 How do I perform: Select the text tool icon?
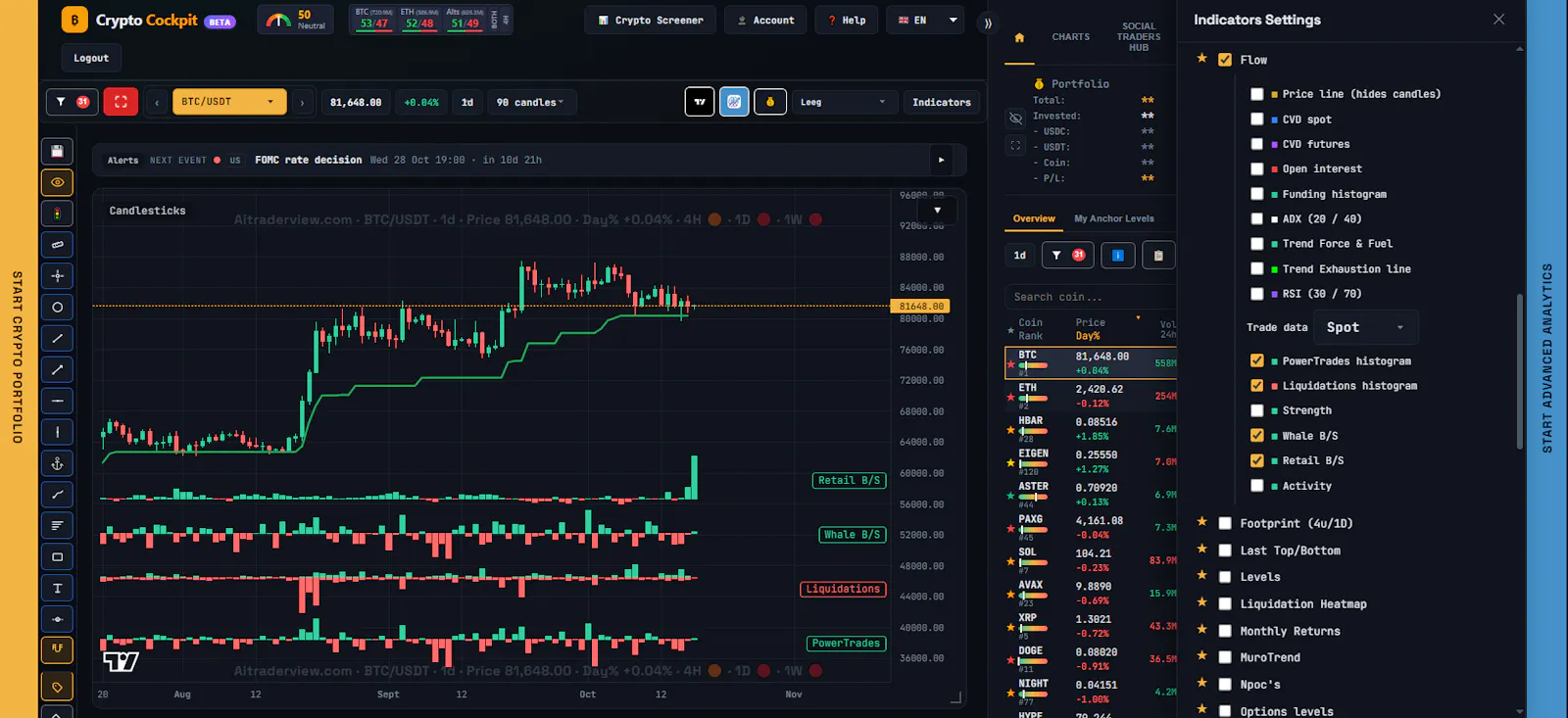[57, 589]
